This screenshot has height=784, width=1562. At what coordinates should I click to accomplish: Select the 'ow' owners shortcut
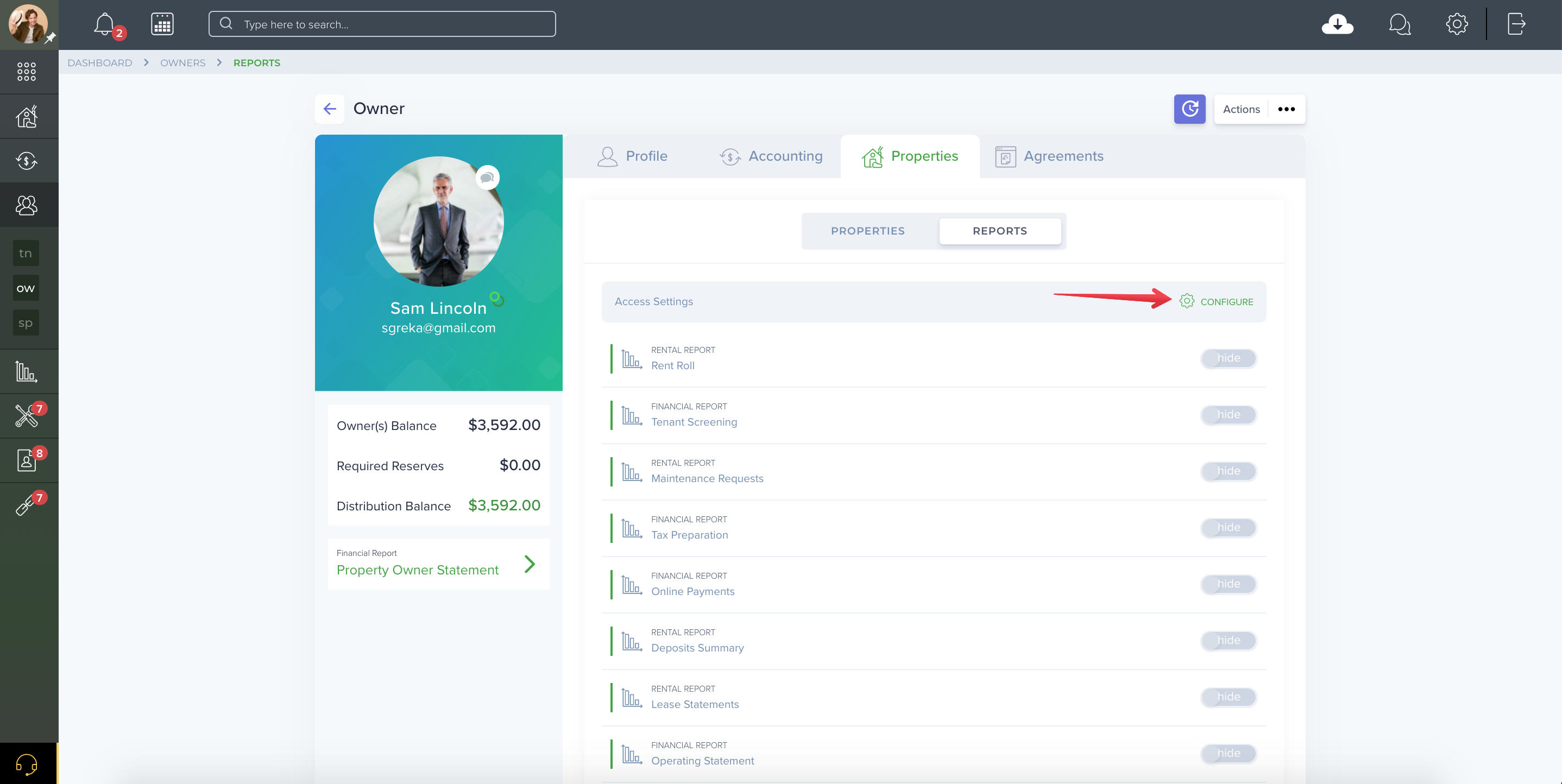point(26,288)
